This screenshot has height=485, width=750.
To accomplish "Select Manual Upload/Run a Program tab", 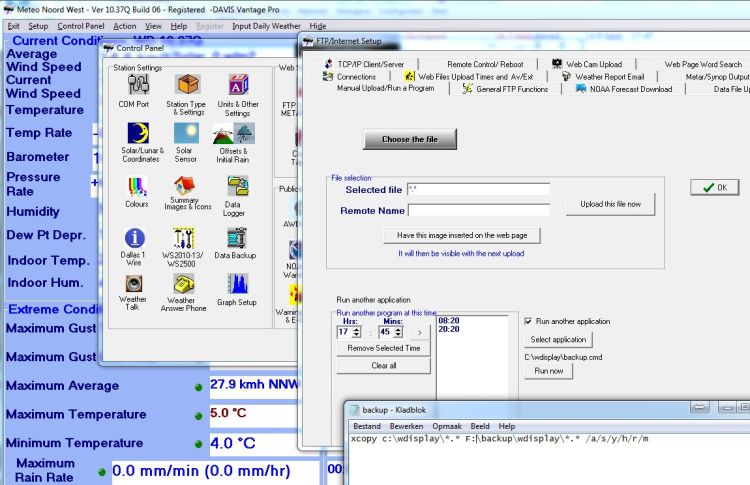I will point(386,88).
